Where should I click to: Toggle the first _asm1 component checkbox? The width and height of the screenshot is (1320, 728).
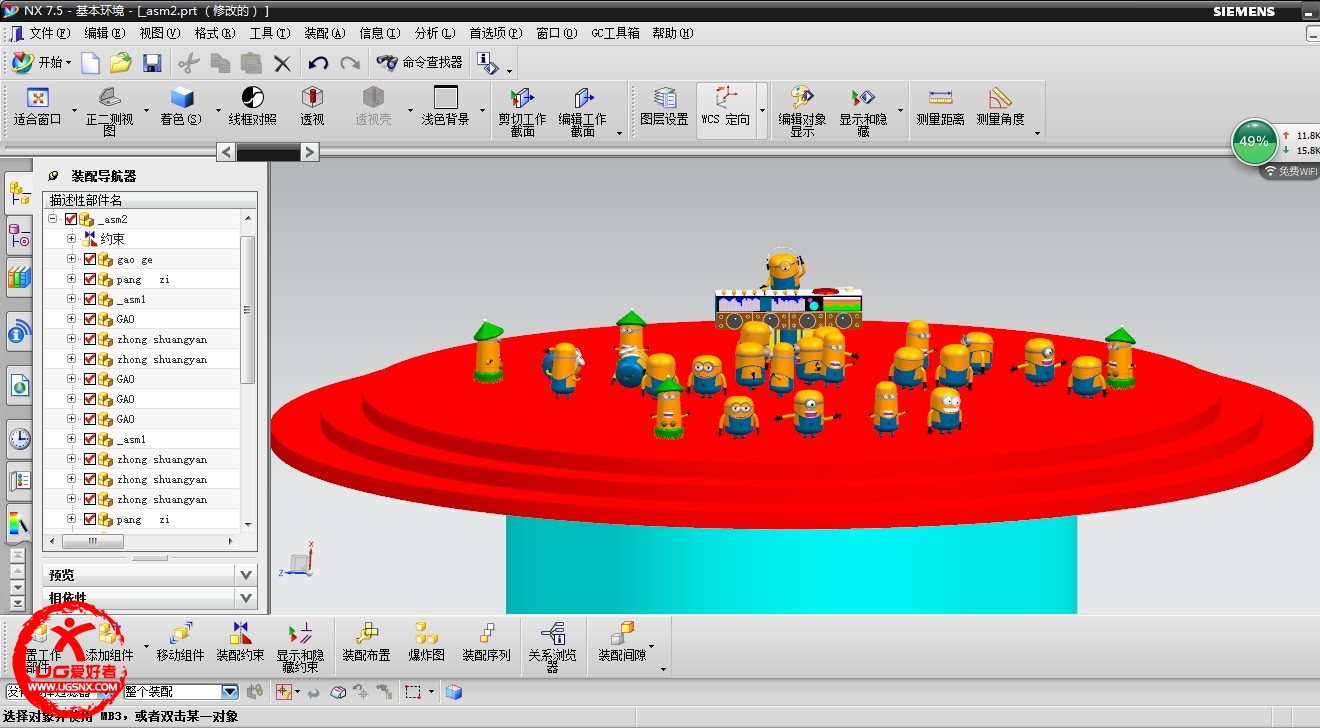[90, 299]
